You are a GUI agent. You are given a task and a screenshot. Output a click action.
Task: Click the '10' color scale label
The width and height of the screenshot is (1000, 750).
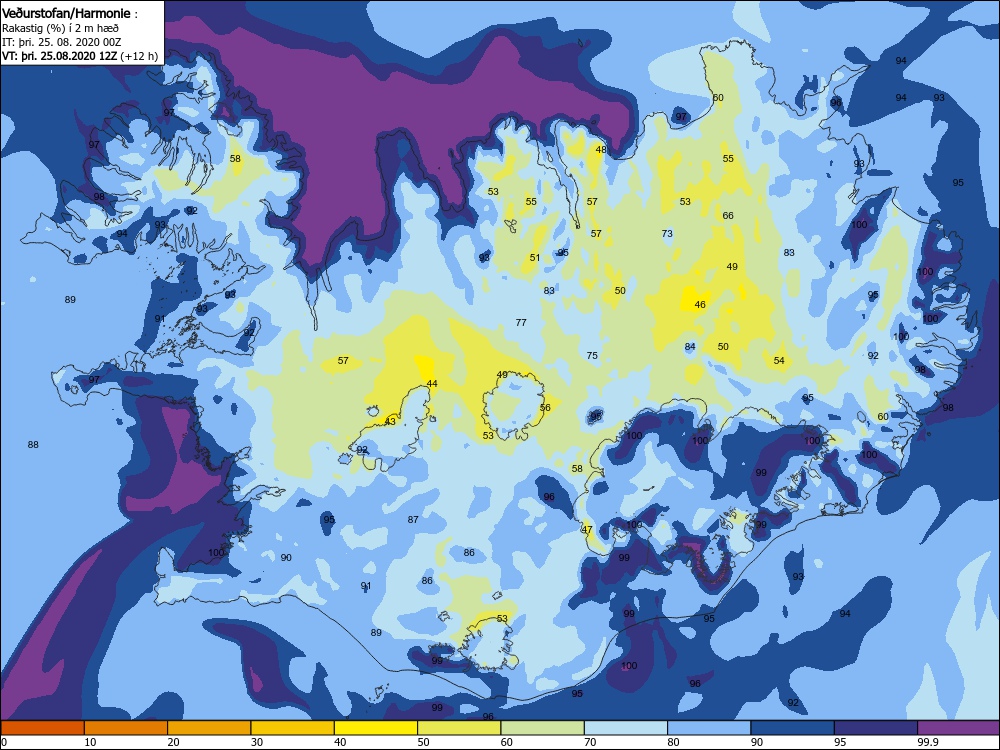pos(91,742)
